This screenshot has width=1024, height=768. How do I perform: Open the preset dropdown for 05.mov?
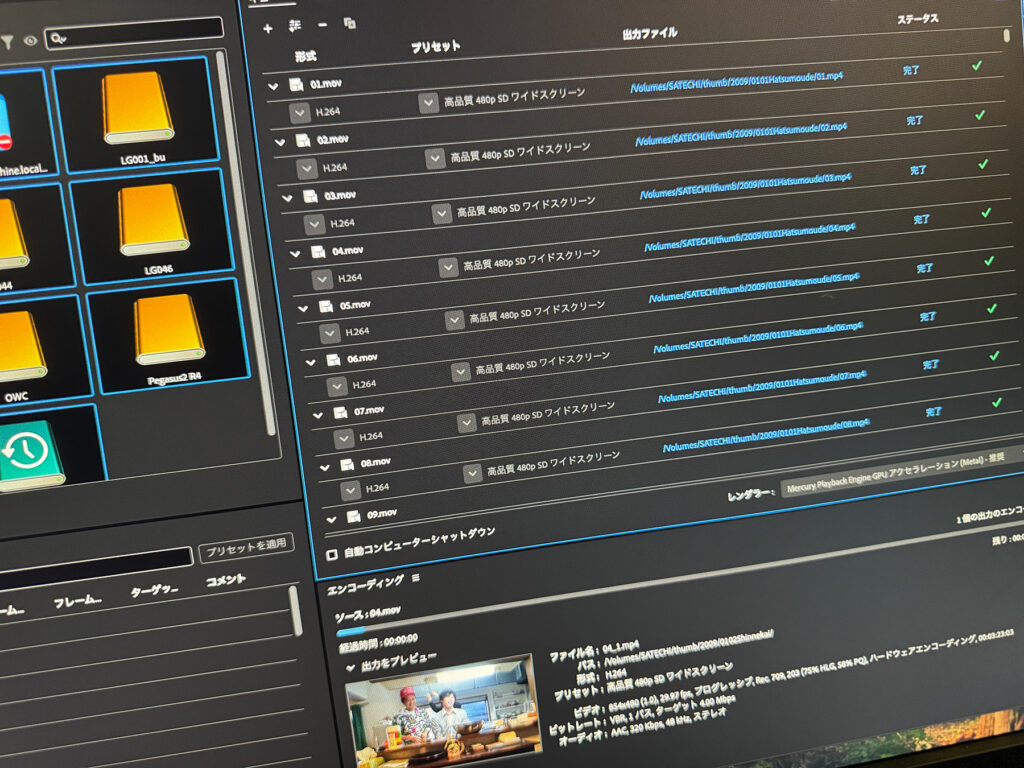pos(453,319)
